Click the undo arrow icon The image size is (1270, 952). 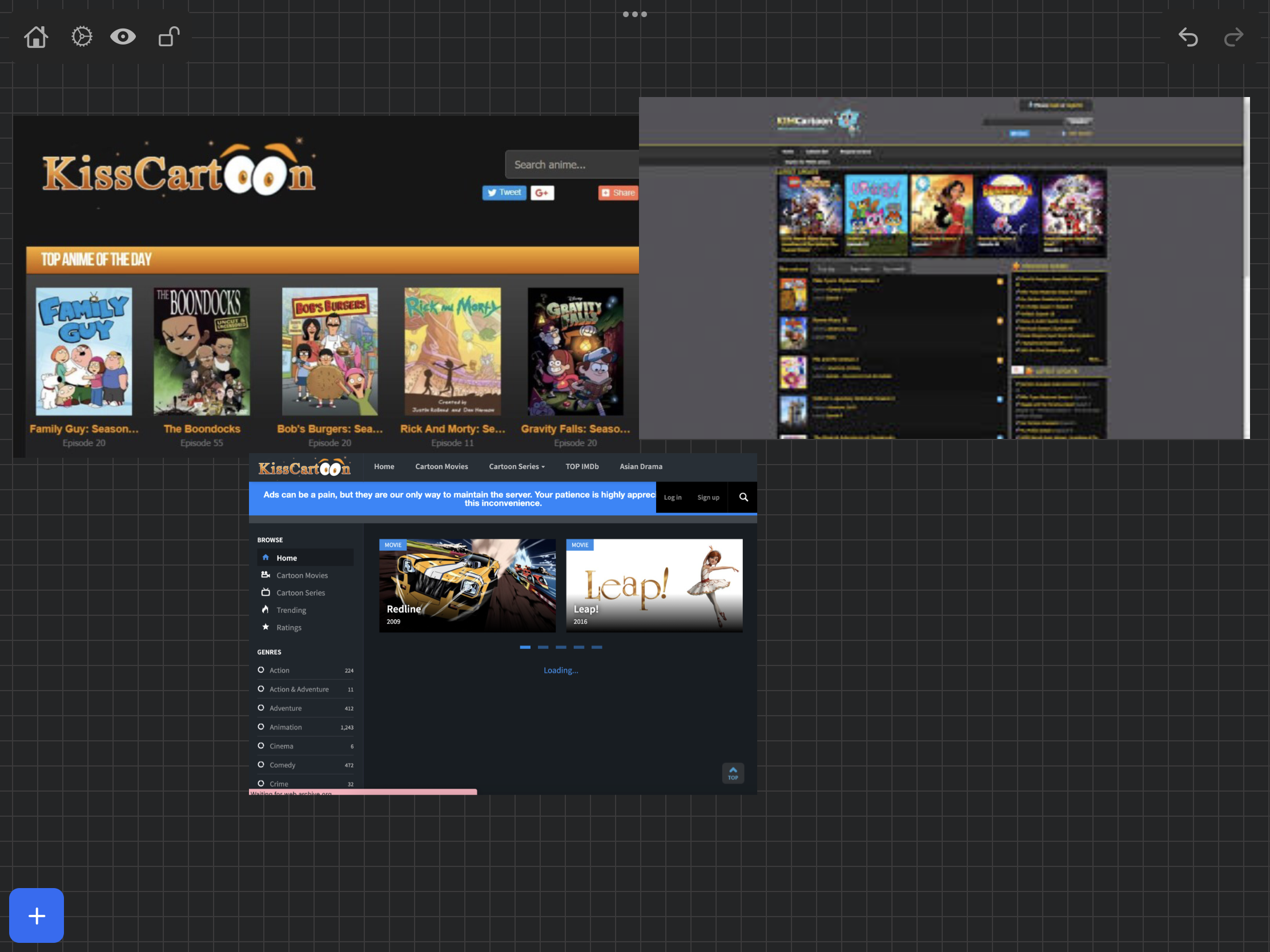tap(1188, 37)
